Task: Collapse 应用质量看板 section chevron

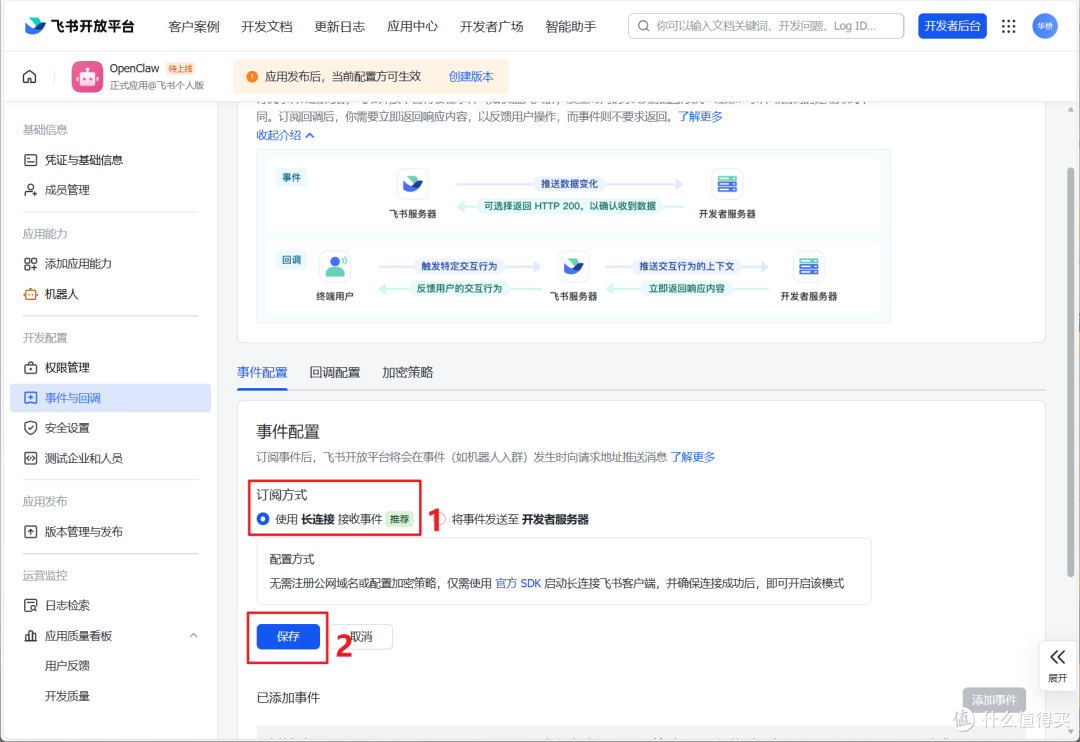Action: click(x=194, y=636)
